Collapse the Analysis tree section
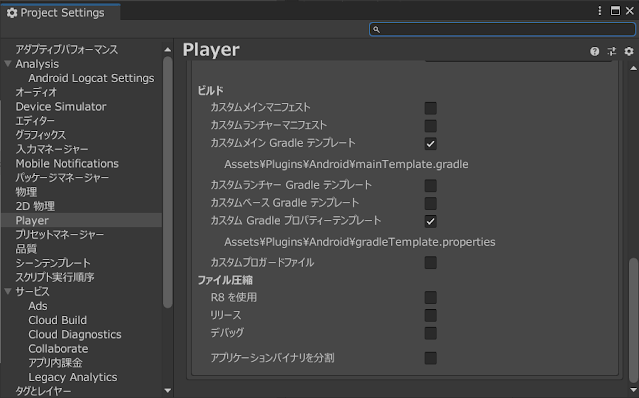Viewport: 639px width, 398px height. [x=8, y=64]
